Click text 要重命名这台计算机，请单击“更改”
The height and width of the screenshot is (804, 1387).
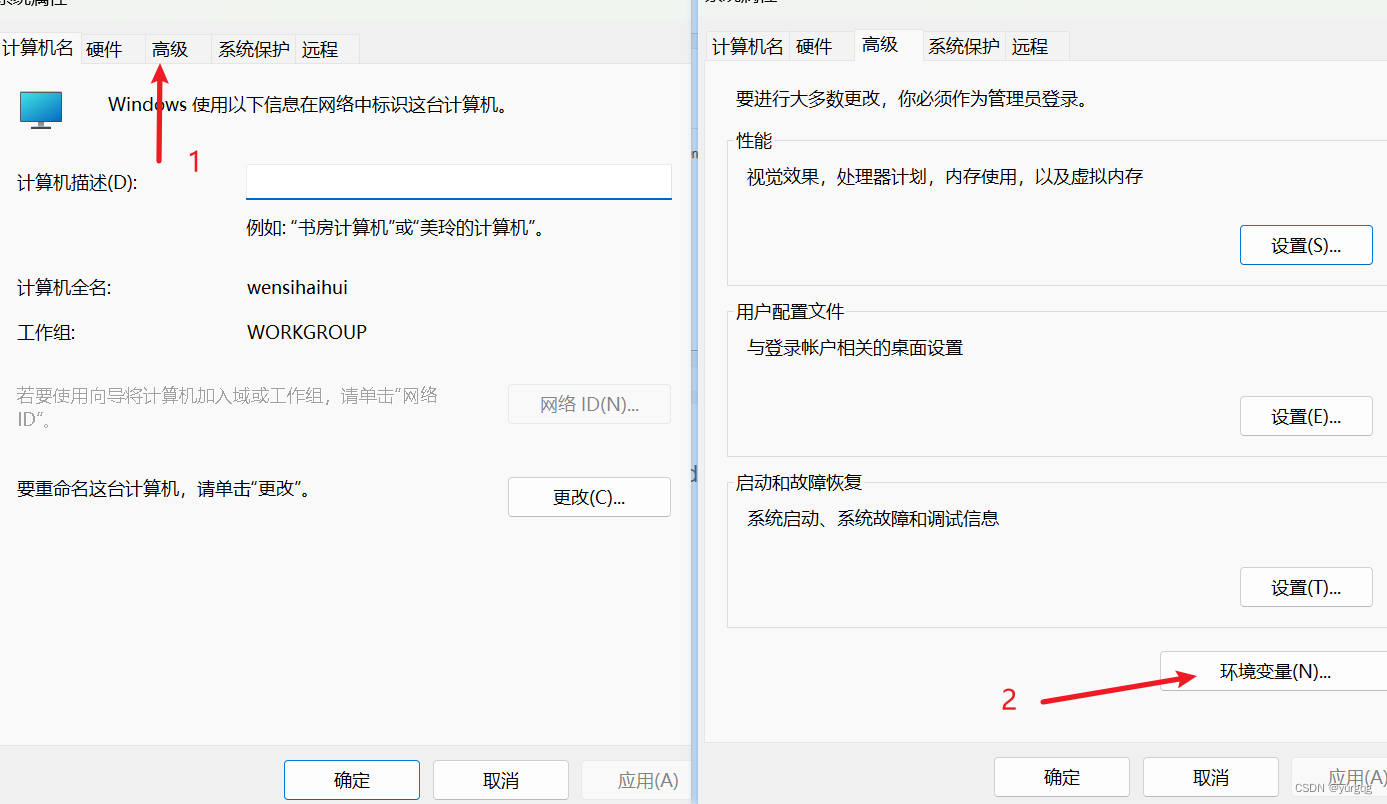[164, 489]
